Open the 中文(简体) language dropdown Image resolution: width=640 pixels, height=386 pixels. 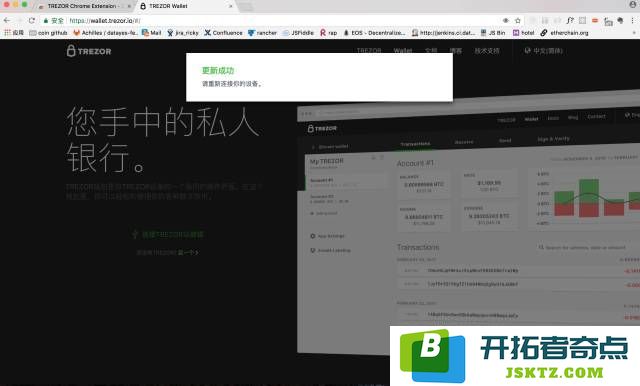[544, 51]
